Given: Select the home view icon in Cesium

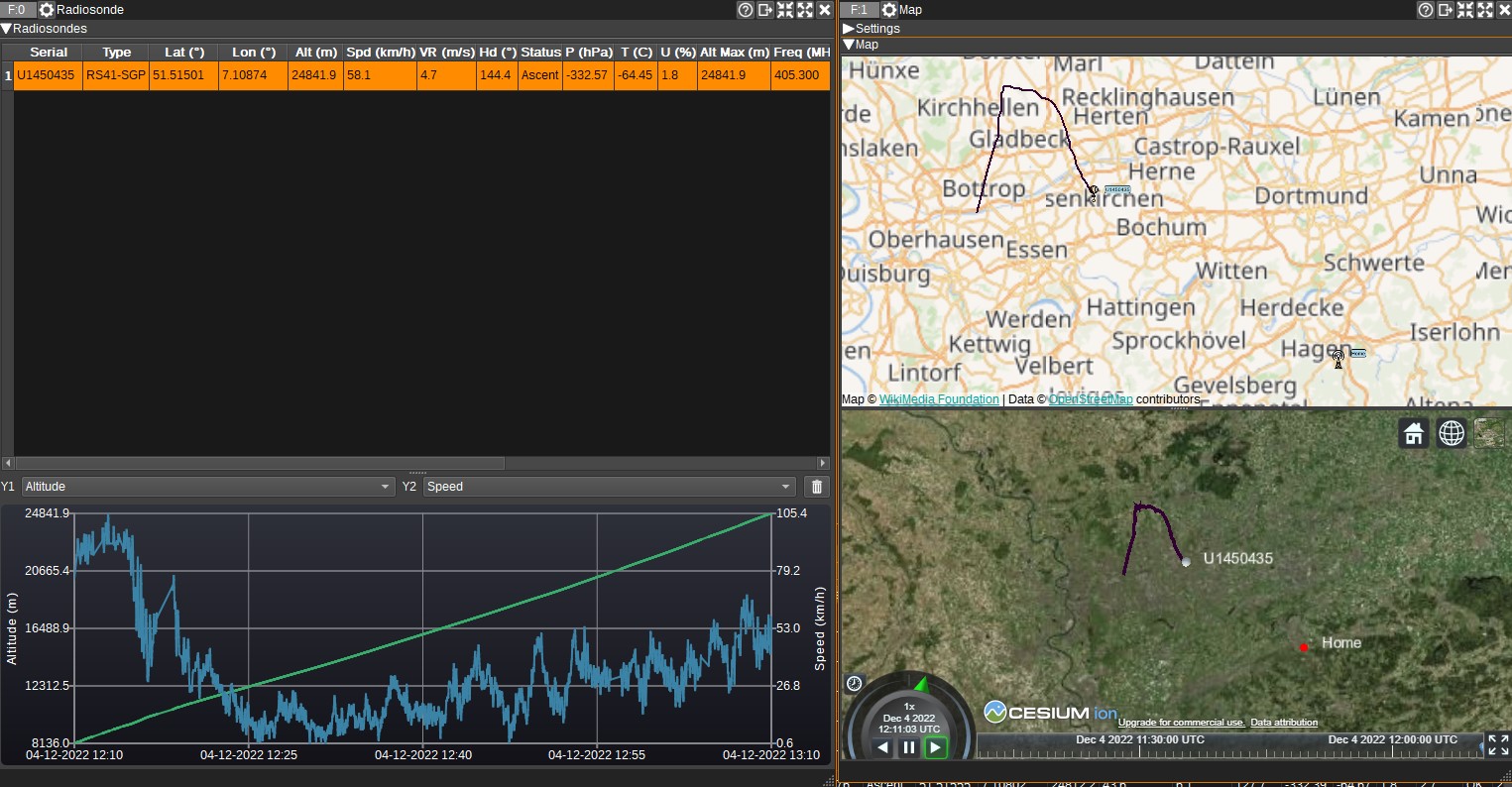Looking at the screenshot, I should point(1413,433).
